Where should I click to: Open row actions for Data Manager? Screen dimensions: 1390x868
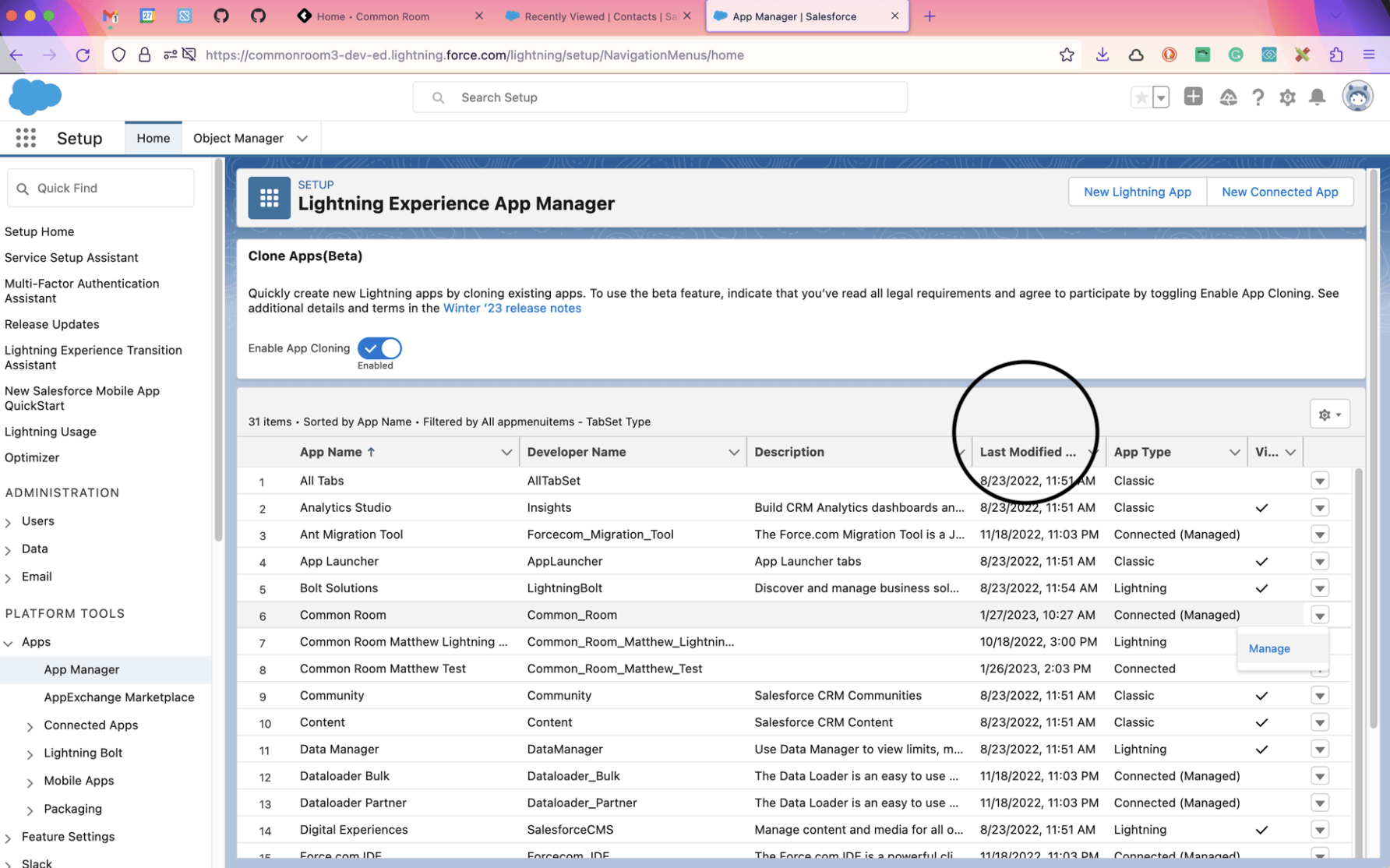tap(1319, 750)
